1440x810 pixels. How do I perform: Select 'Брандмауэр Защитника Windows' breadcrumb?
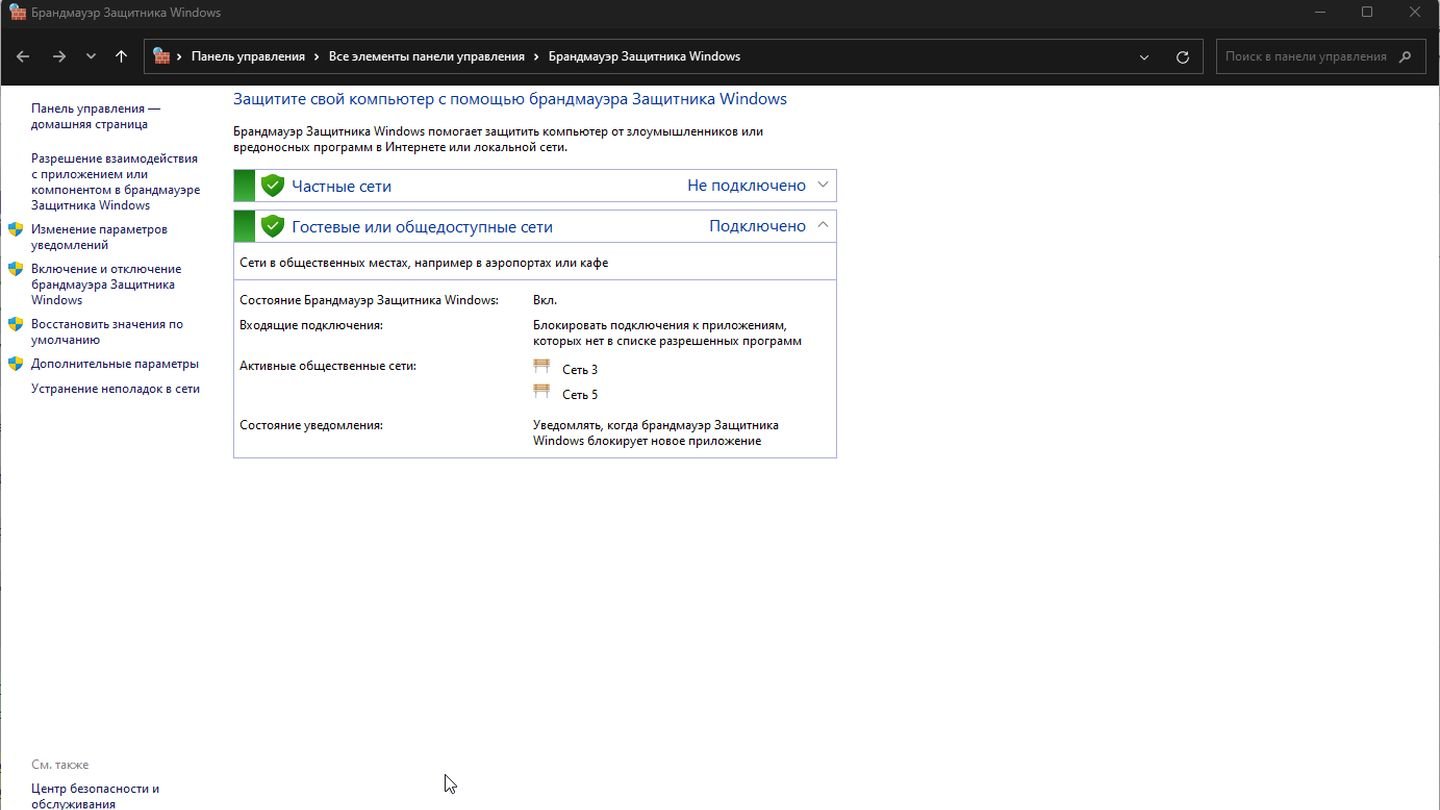[644, 57]
